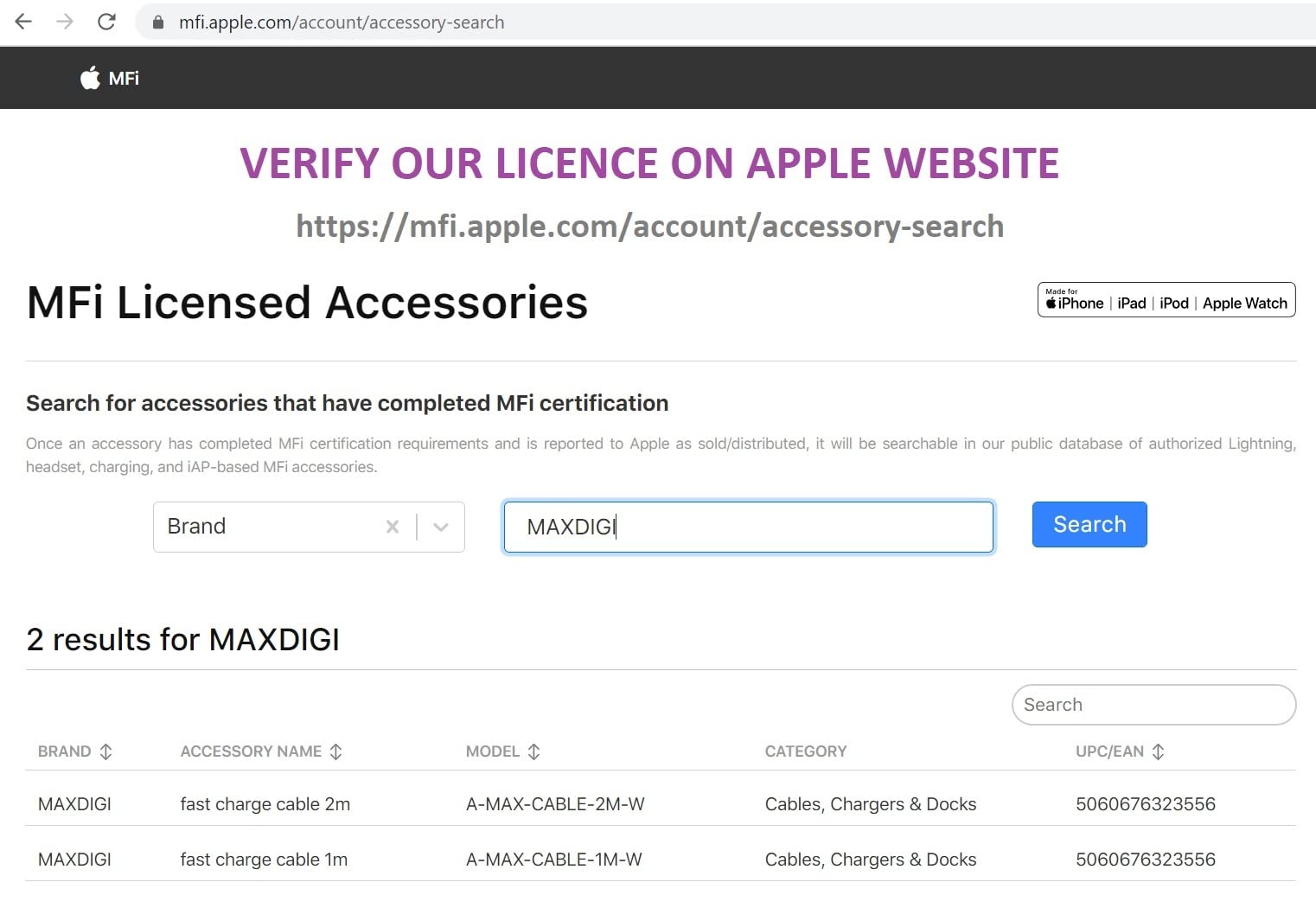The image size is (1316, 908).
Task: Click the results filter Search box
Action: 1153,705
